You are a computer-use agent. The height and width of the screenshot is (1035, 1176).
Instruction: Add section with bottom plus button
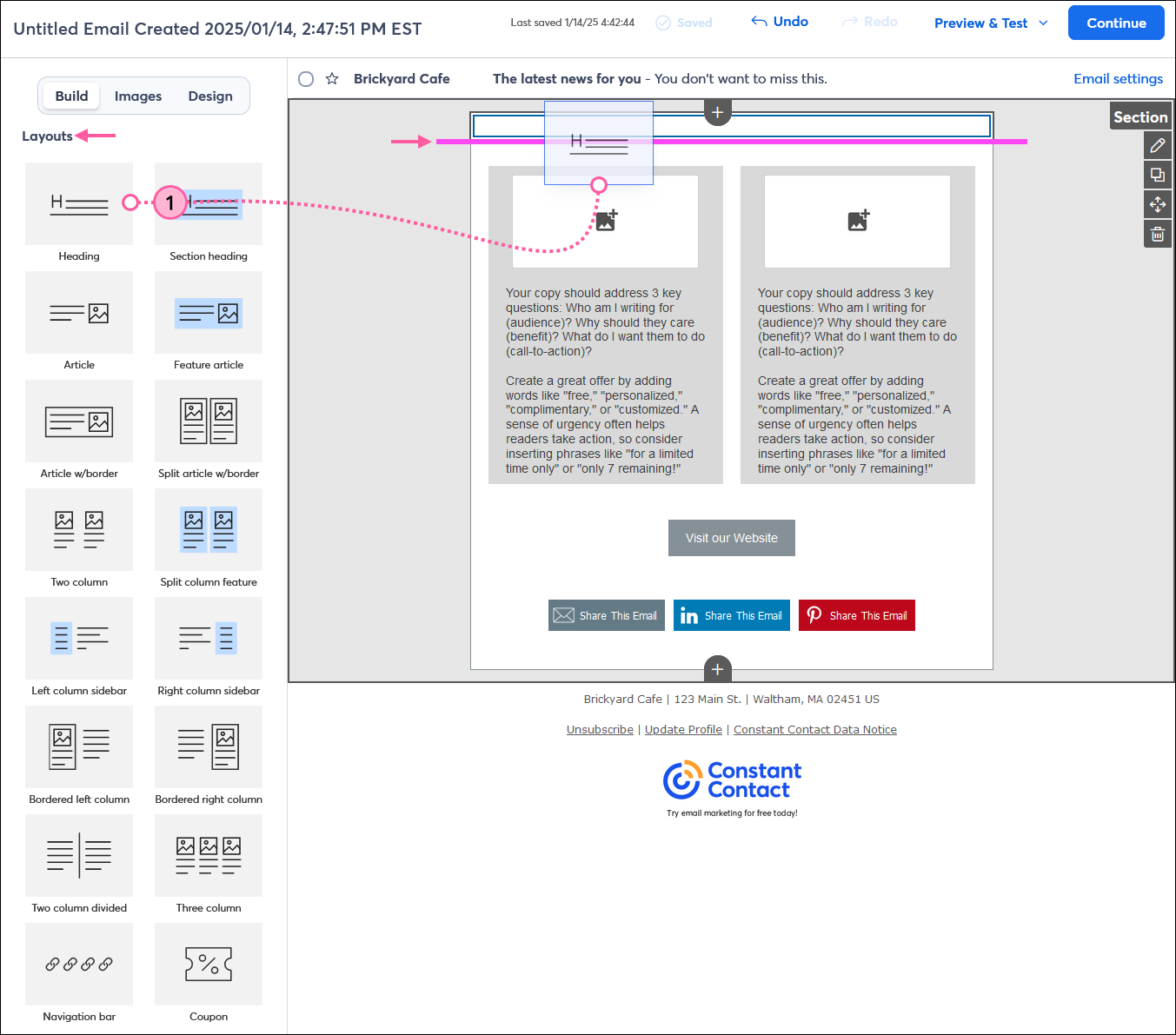pyautogui.click(x=717, y=669)
